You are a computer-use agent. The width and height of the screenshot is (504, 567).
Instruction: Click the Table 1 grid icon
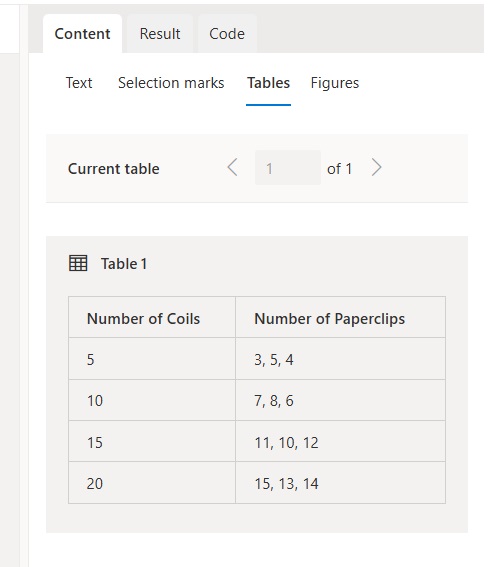click(78, 263)
